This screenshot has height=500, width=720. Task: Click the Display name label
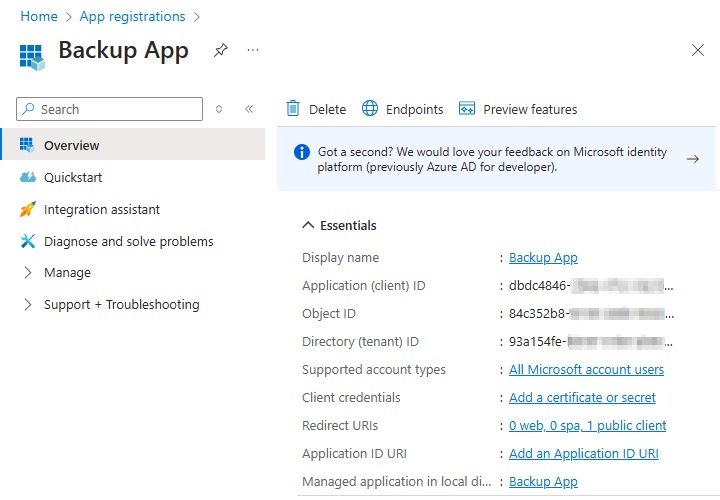tap(341, 258)
